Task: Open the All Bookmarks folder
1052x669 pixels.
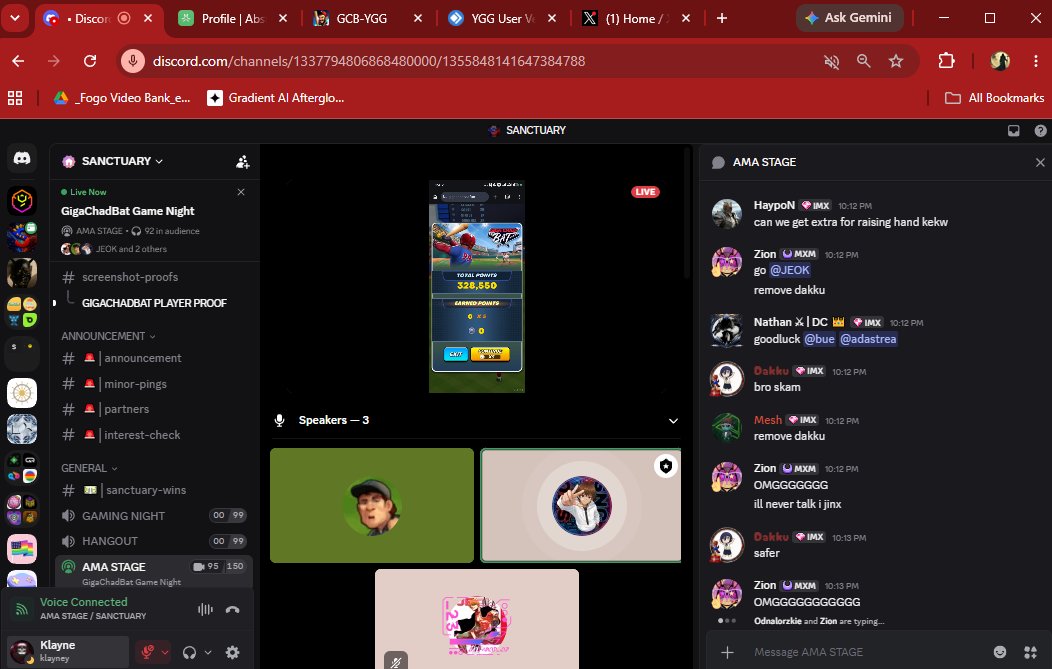Action: pyautogui.click(x=994, y=98)
